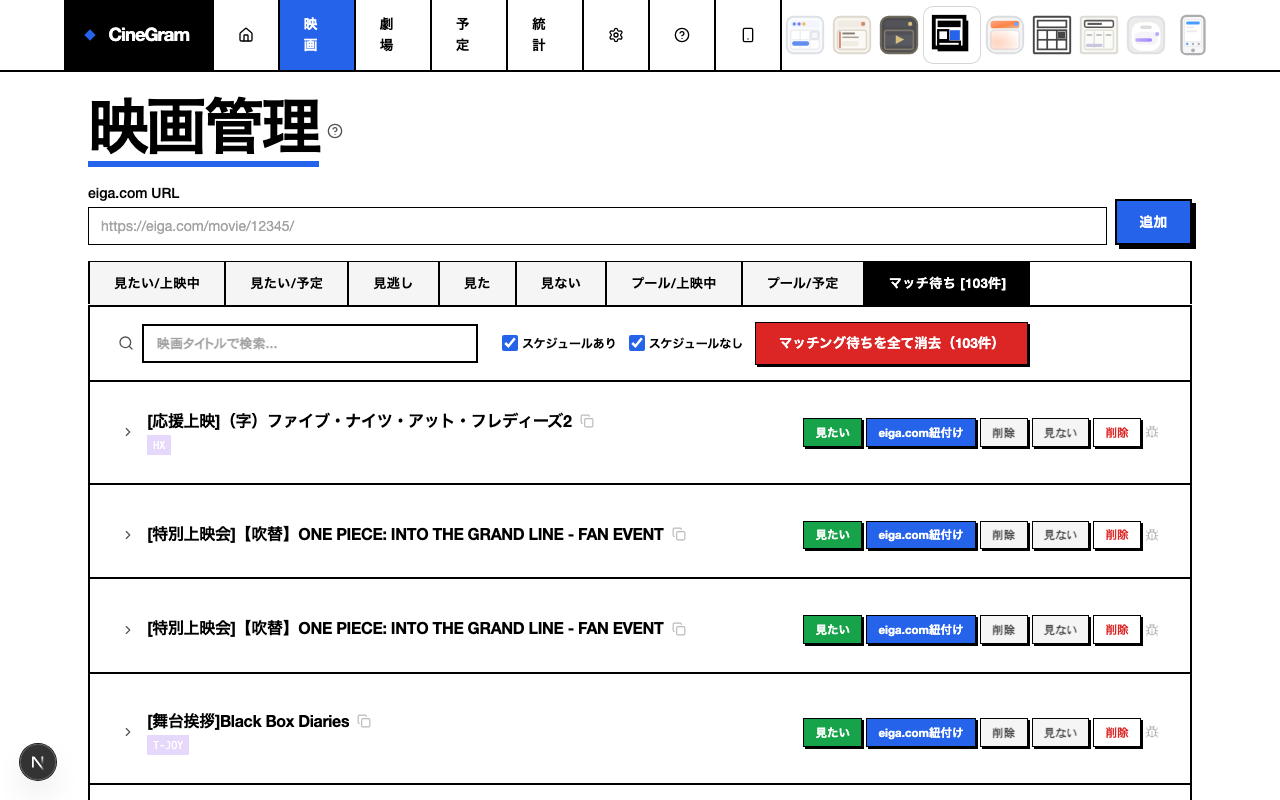Choose the orange gradient theme swatch
The height and width of the screenshot is (800, 1280).
pos(1004,35)
